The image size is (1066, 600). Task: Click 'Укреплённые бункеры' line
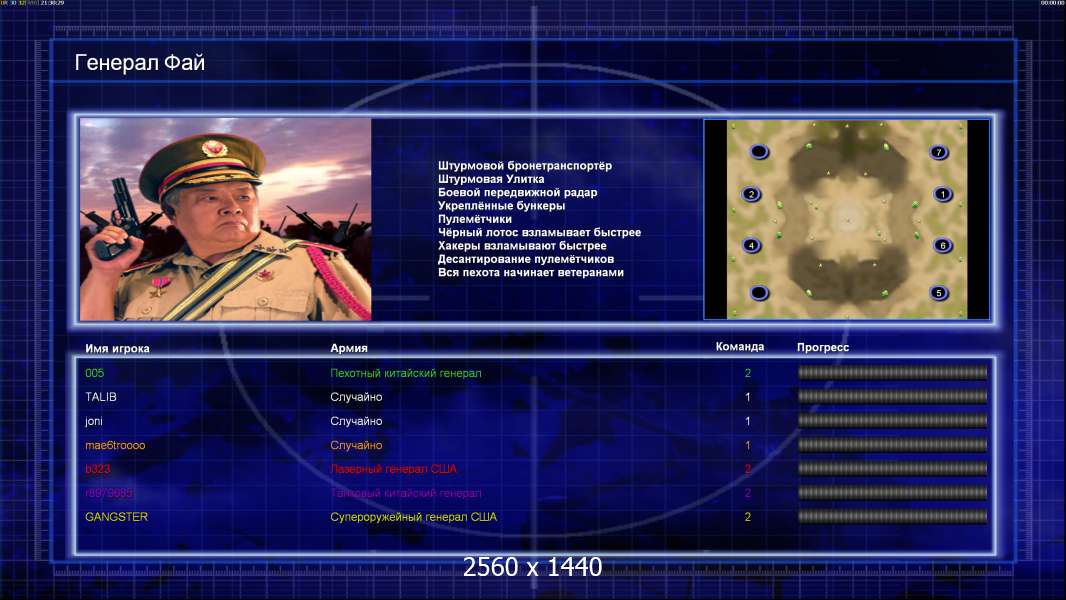pyautogui.click(x=501, y=206)
